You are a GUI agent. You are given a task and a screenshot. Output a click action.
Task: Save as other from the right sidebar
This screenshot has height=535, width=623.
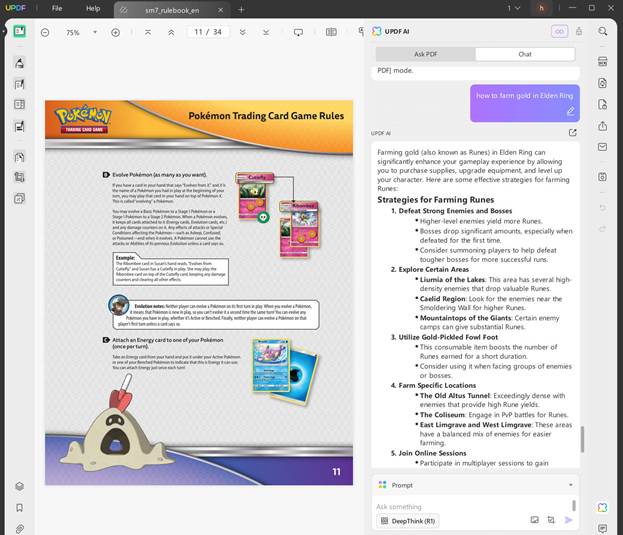602,177
